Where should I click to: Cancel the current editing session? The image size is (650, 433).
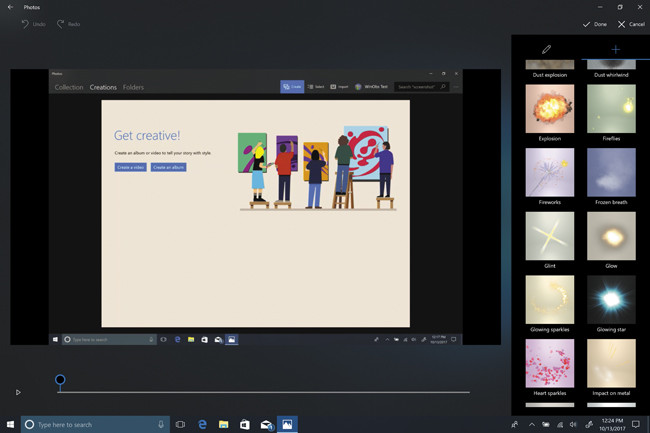631,24
